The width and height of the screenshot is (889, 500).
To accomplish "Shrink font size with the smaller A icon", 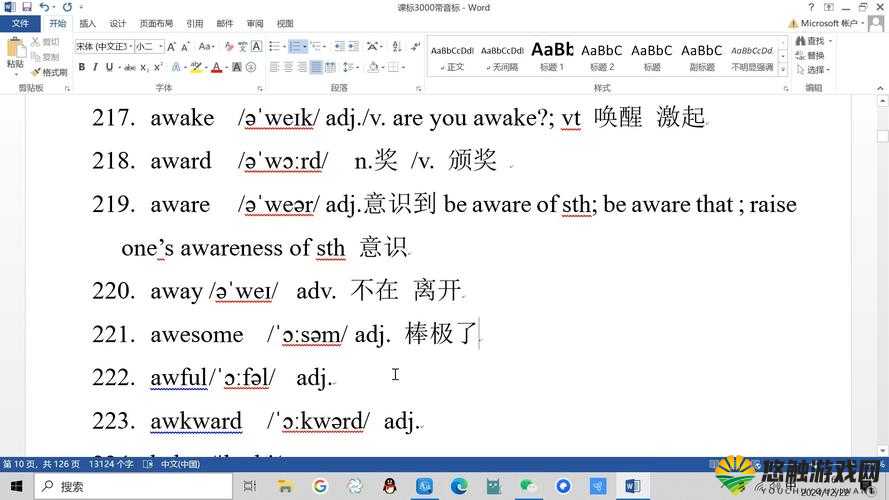I will point(185,46).
